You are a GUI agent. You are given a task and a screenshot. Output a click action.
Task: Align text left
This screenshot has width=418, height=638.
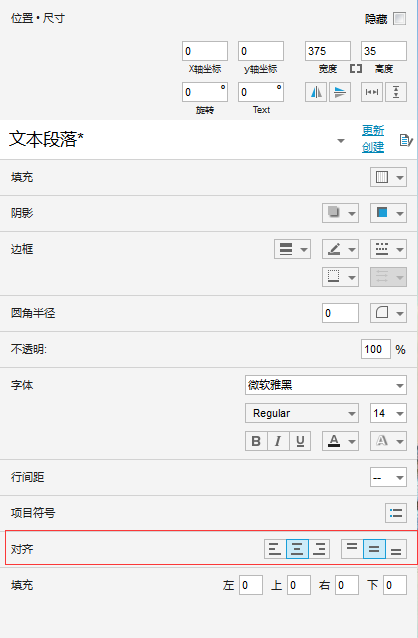tap(275, 549)
